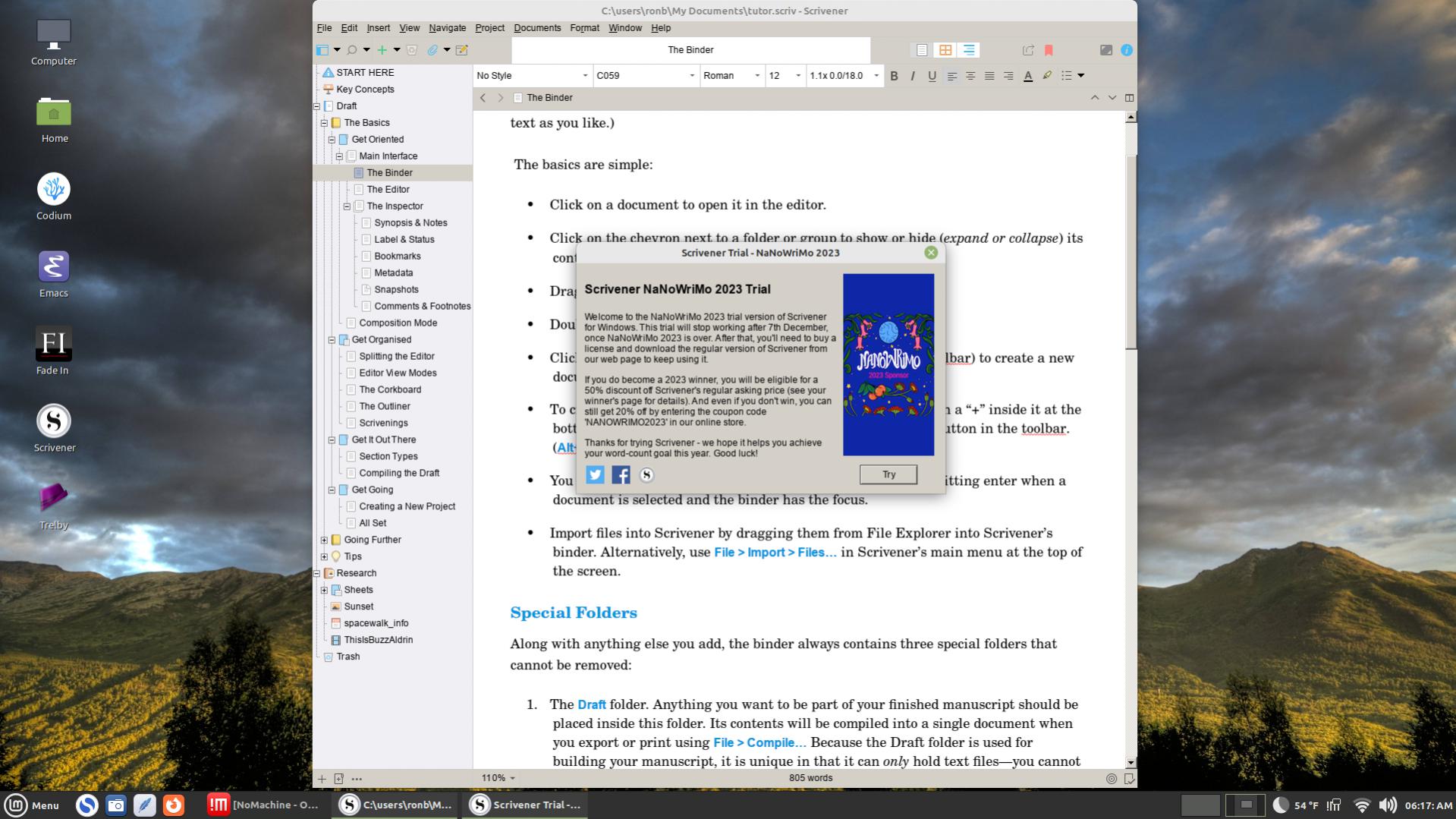1456x819 pixels.
Task: Navigate back in editor history
Action: (x=483, y=98)
